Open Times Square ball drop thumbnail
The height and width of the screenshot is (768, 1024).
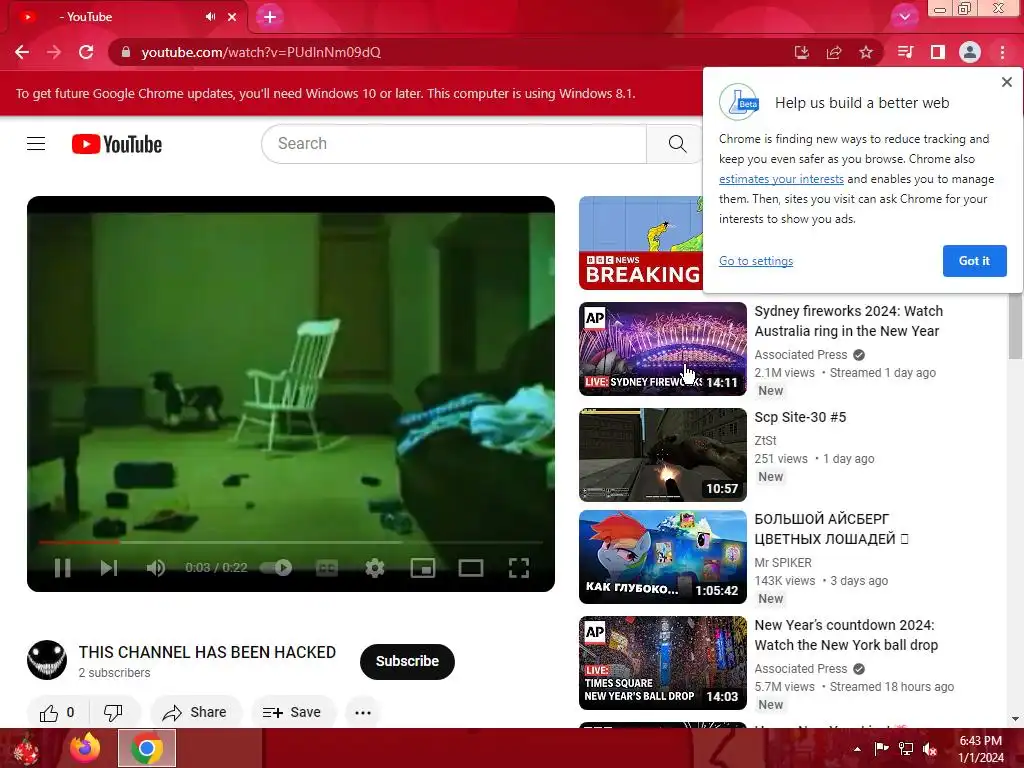(x=662, y=663)
